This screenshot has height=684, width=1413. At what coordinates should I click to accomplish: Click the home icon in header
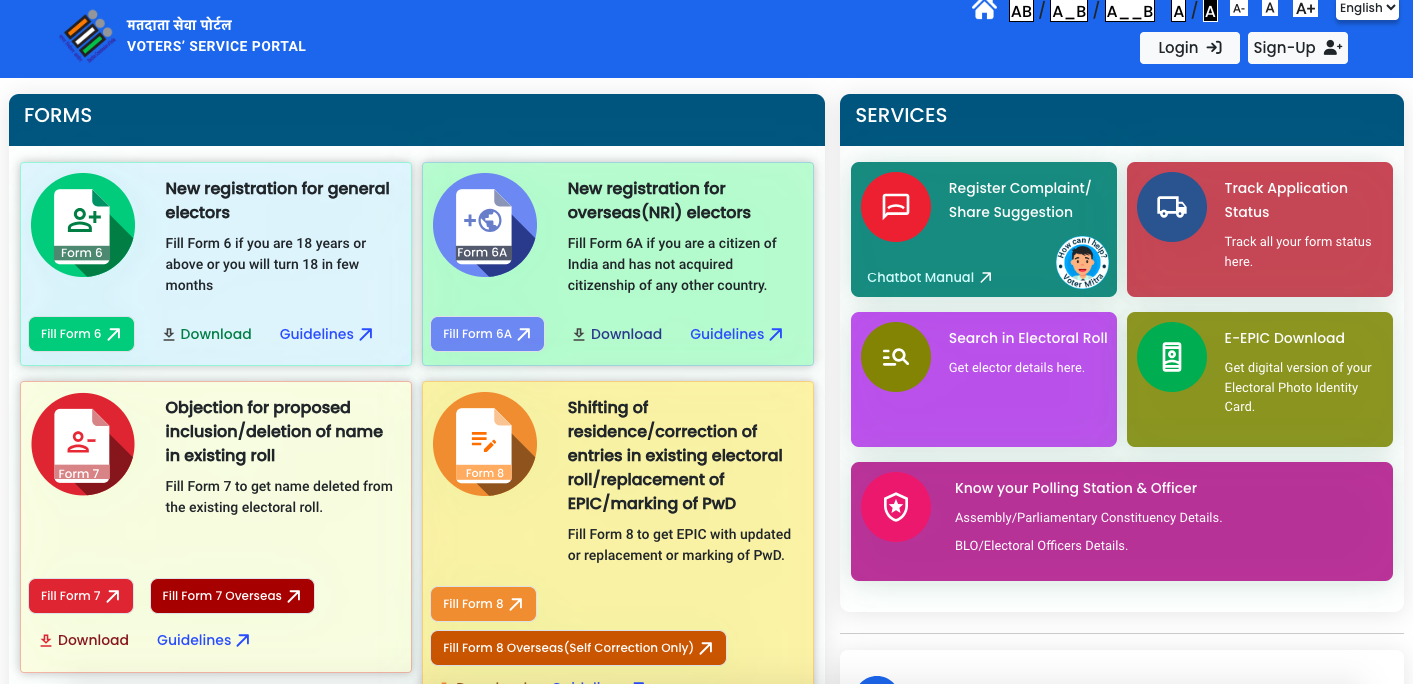pyautogui.click(x=984, y=10)
